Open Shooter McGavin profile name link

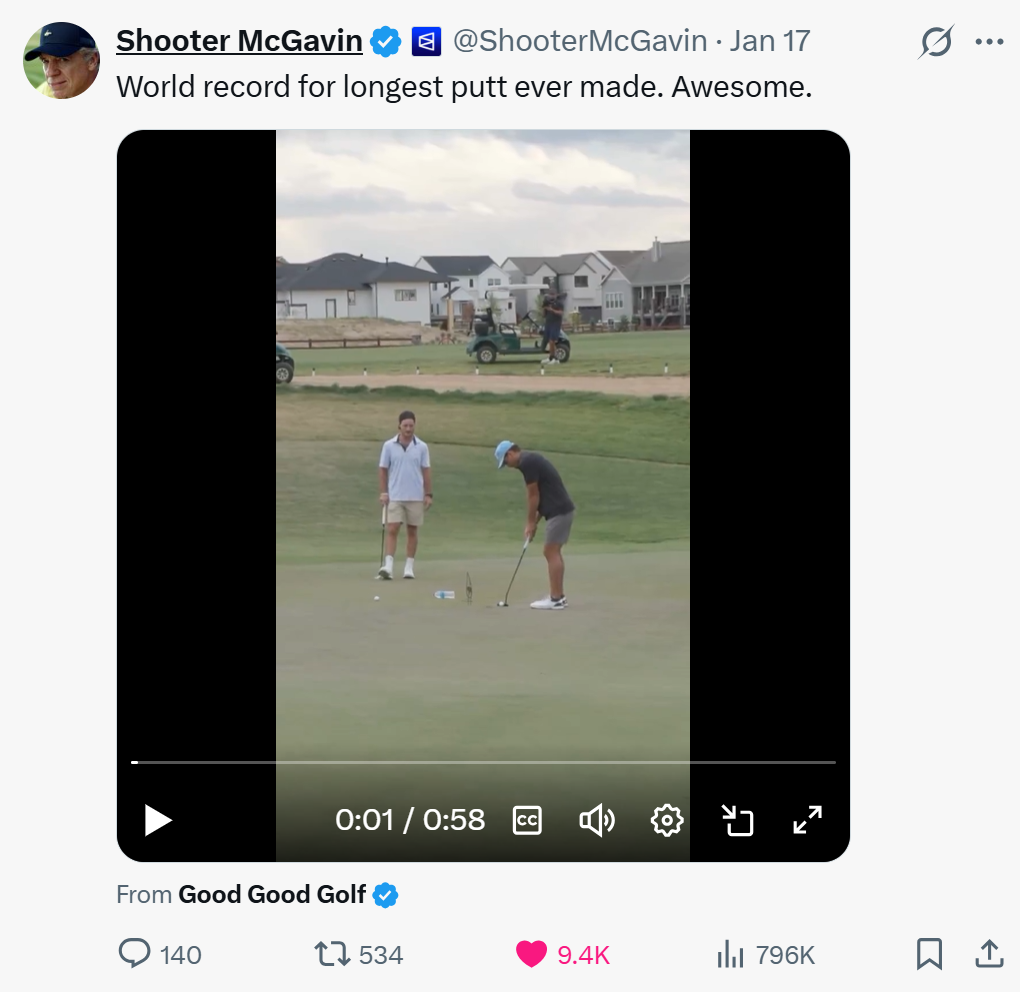pos(239,41)
